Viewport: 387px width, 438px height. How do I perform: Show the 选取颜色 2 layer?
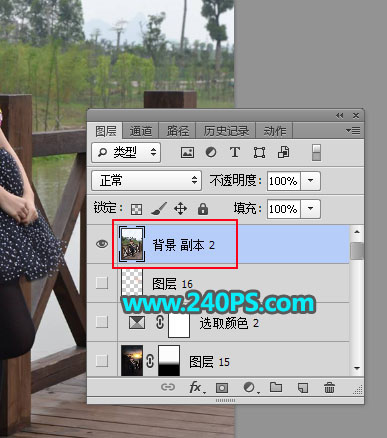[x=102, y=322]
